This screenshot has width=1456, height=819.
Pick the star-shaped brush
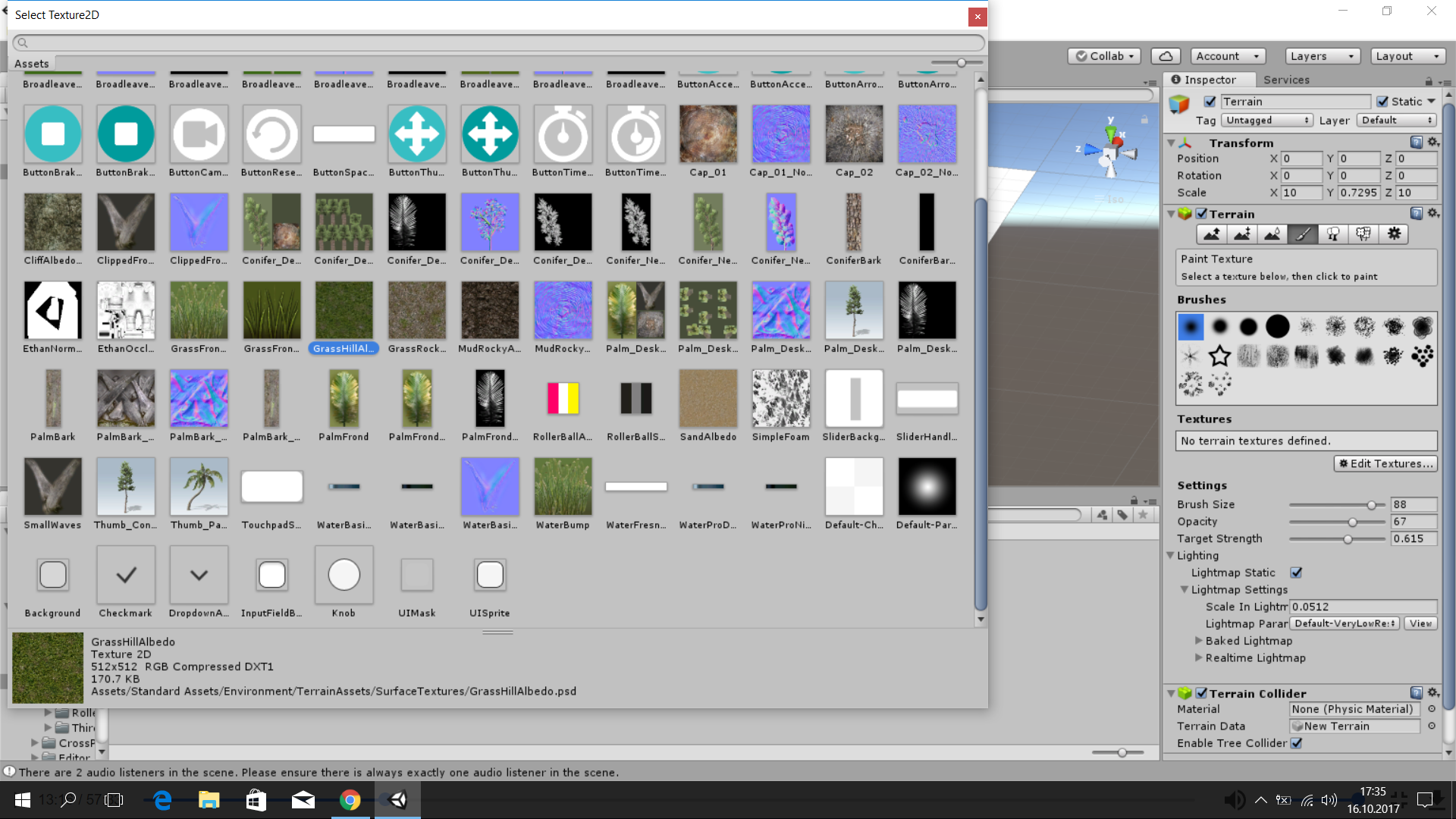[x=1219, y=356]
